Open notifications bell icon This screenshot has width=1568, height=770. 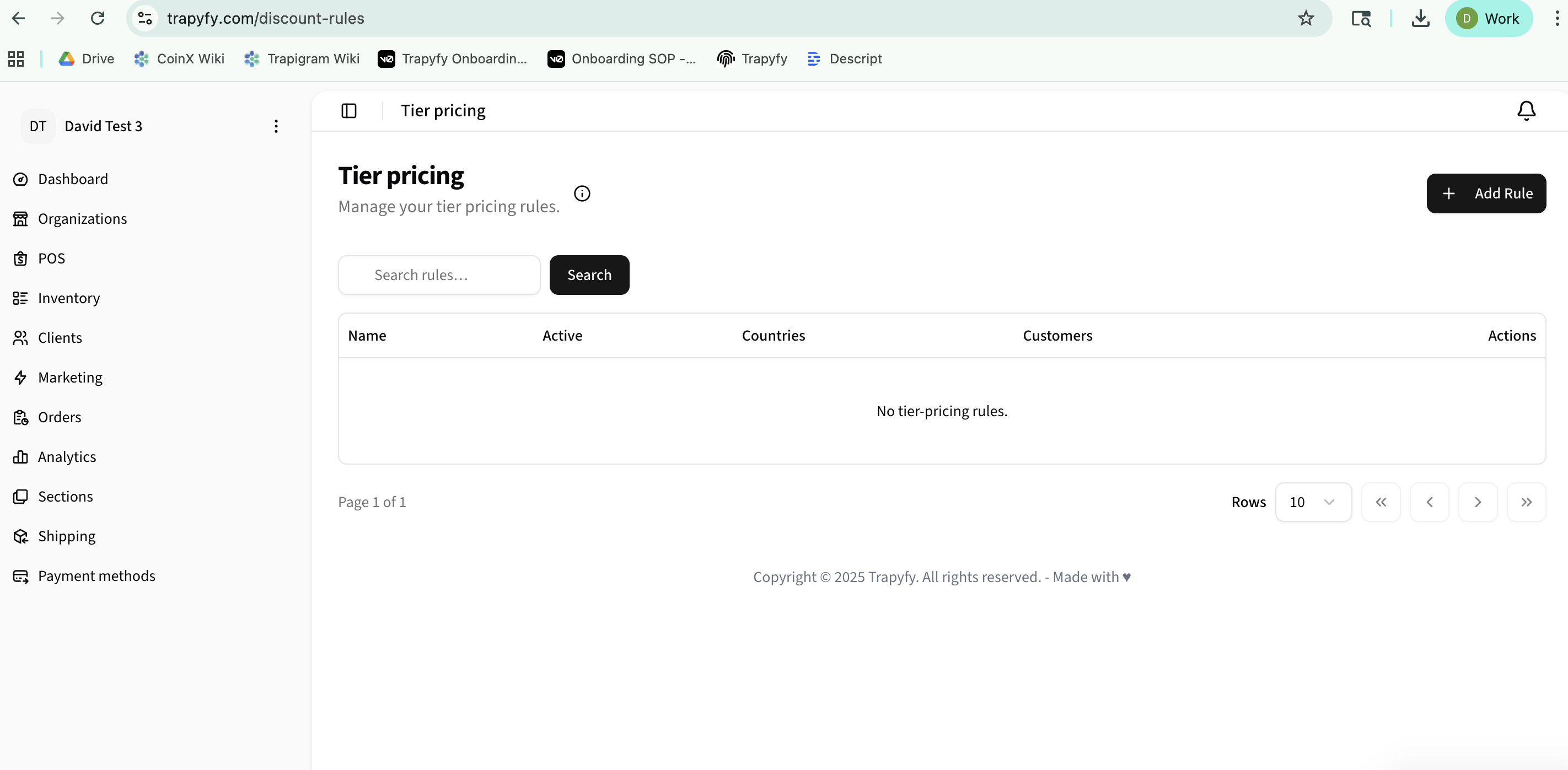1526,111
